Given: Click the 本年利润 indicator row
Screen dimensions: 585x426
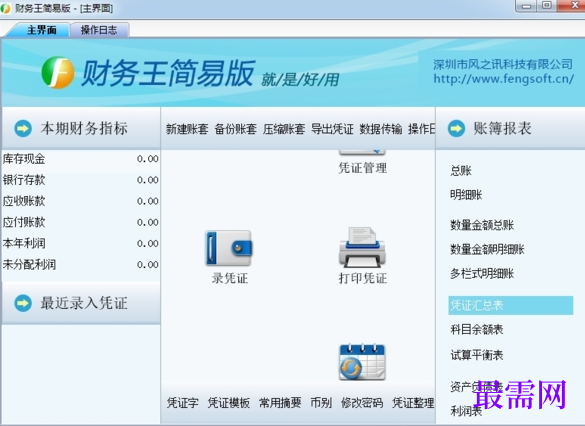Looking at the screenshot, I should (81, 244).
